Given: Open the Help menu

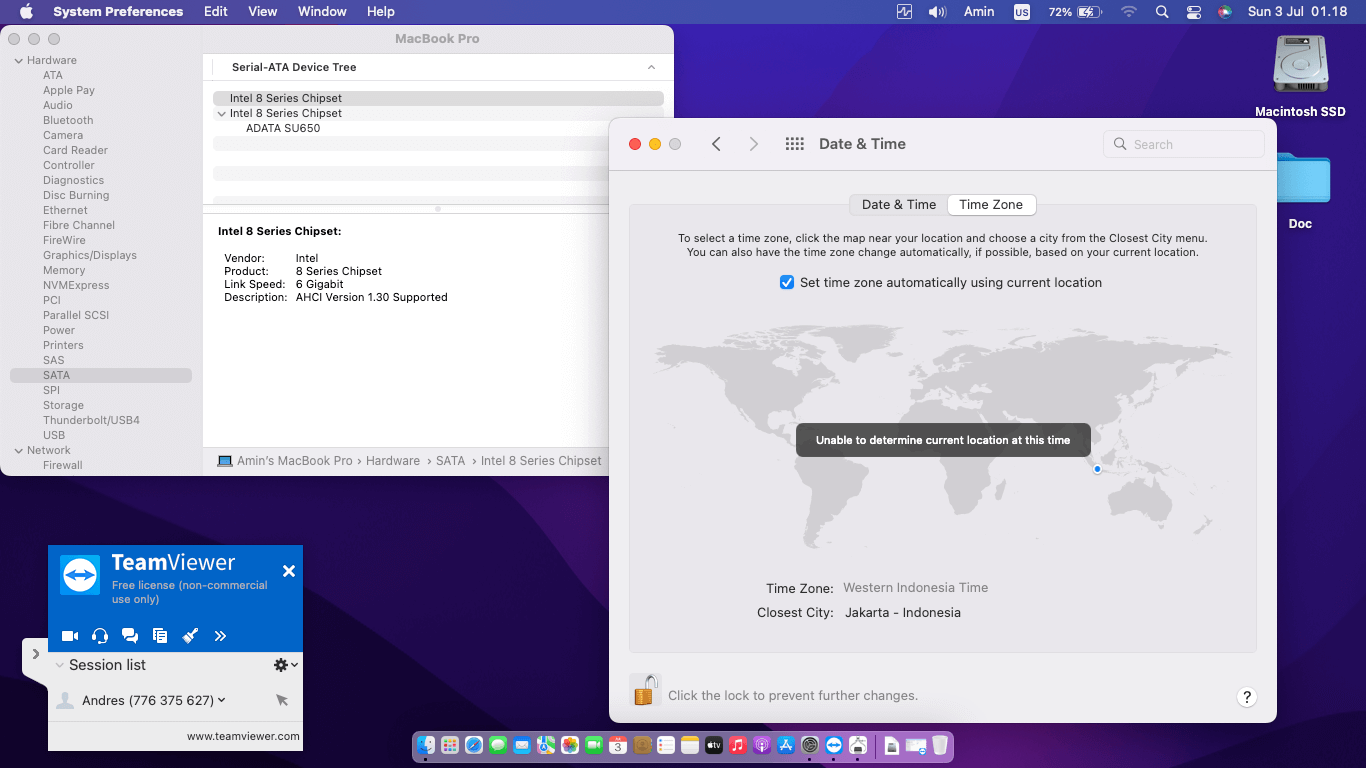Looking at the screenshot, I should pos(381,12).
